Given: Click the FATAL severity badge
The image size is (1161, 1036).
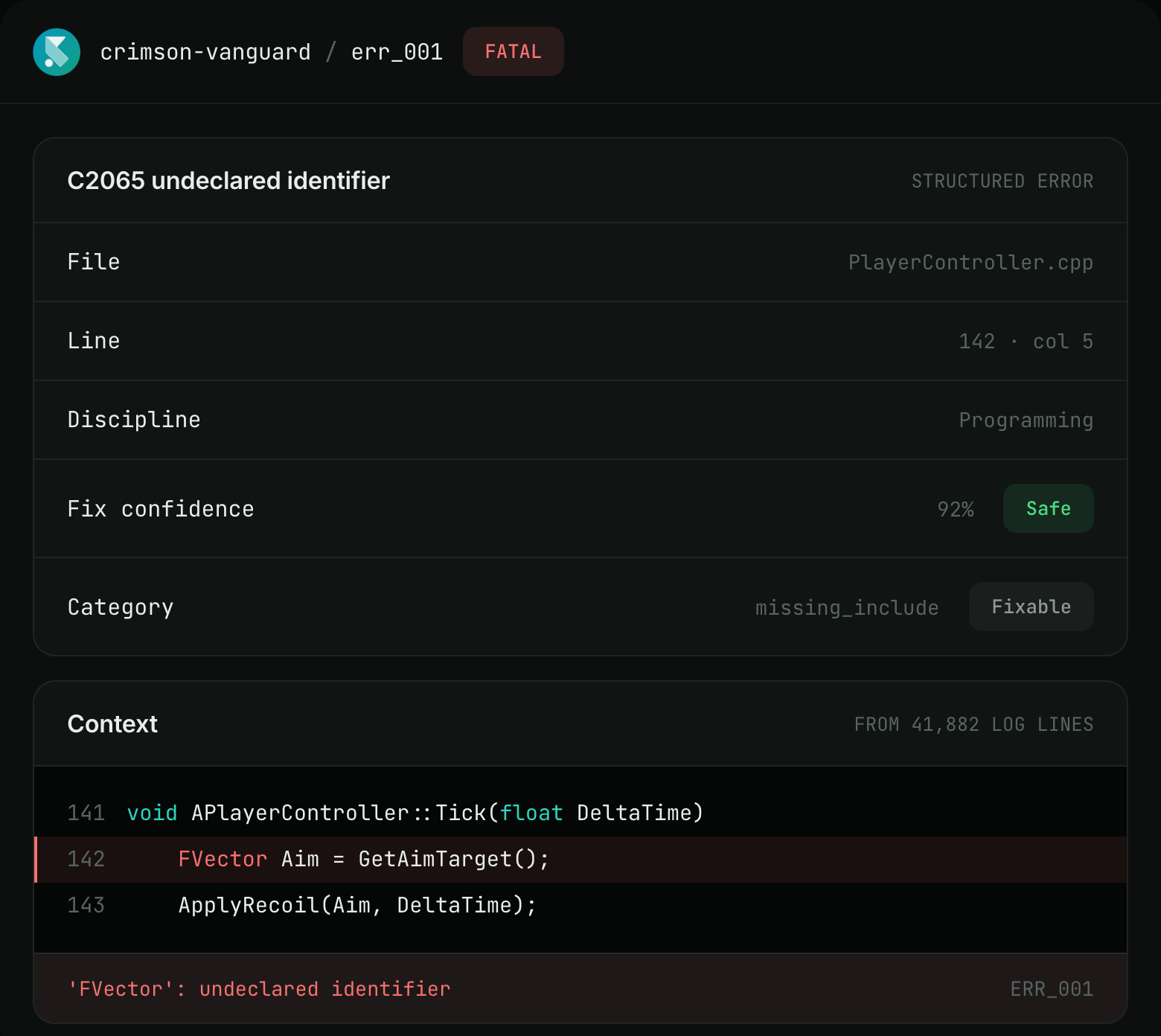Looking at the screenshot, I should 514,51.
